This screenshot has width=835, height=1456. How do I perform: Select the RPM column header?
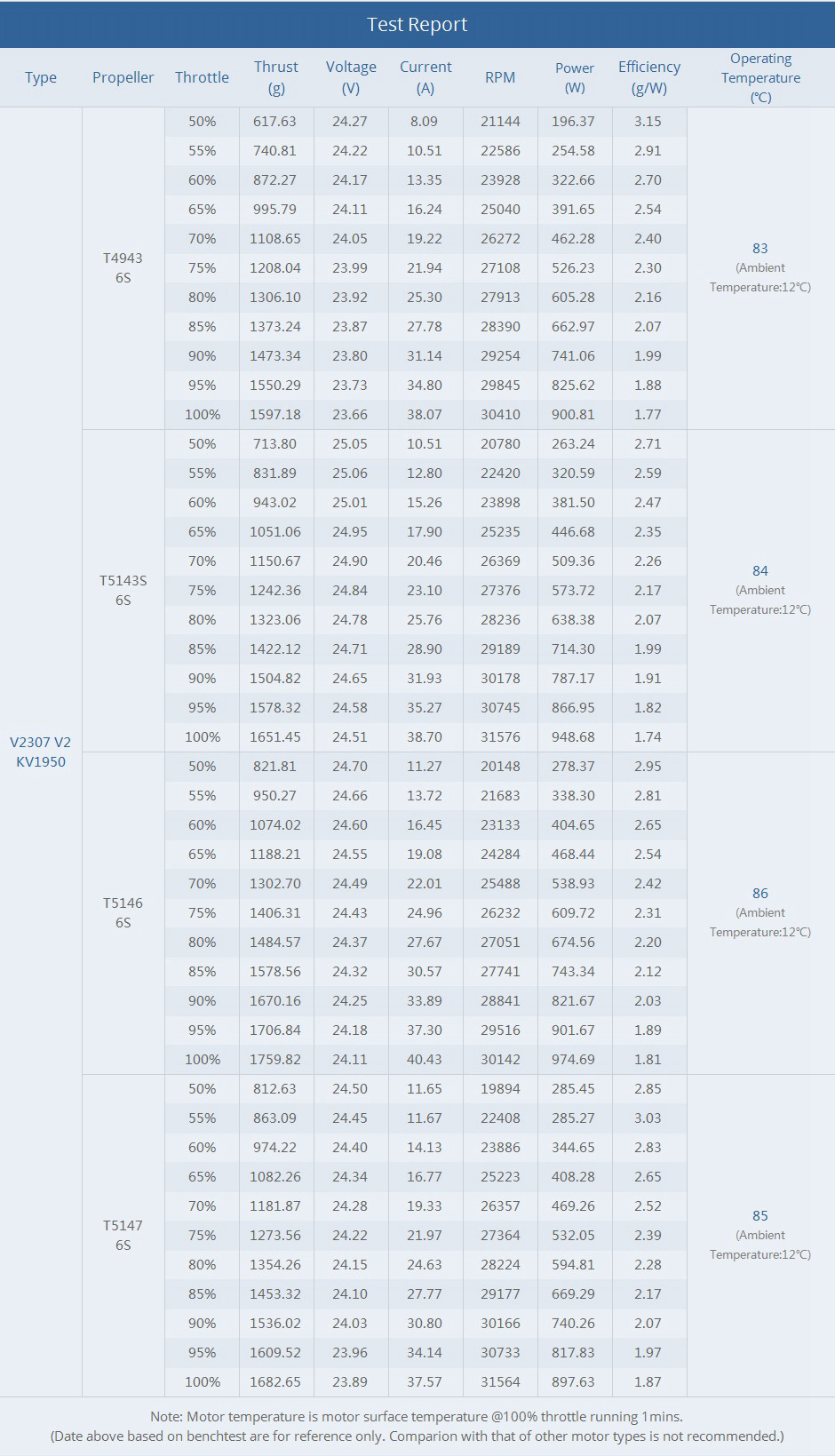(500, 78)
